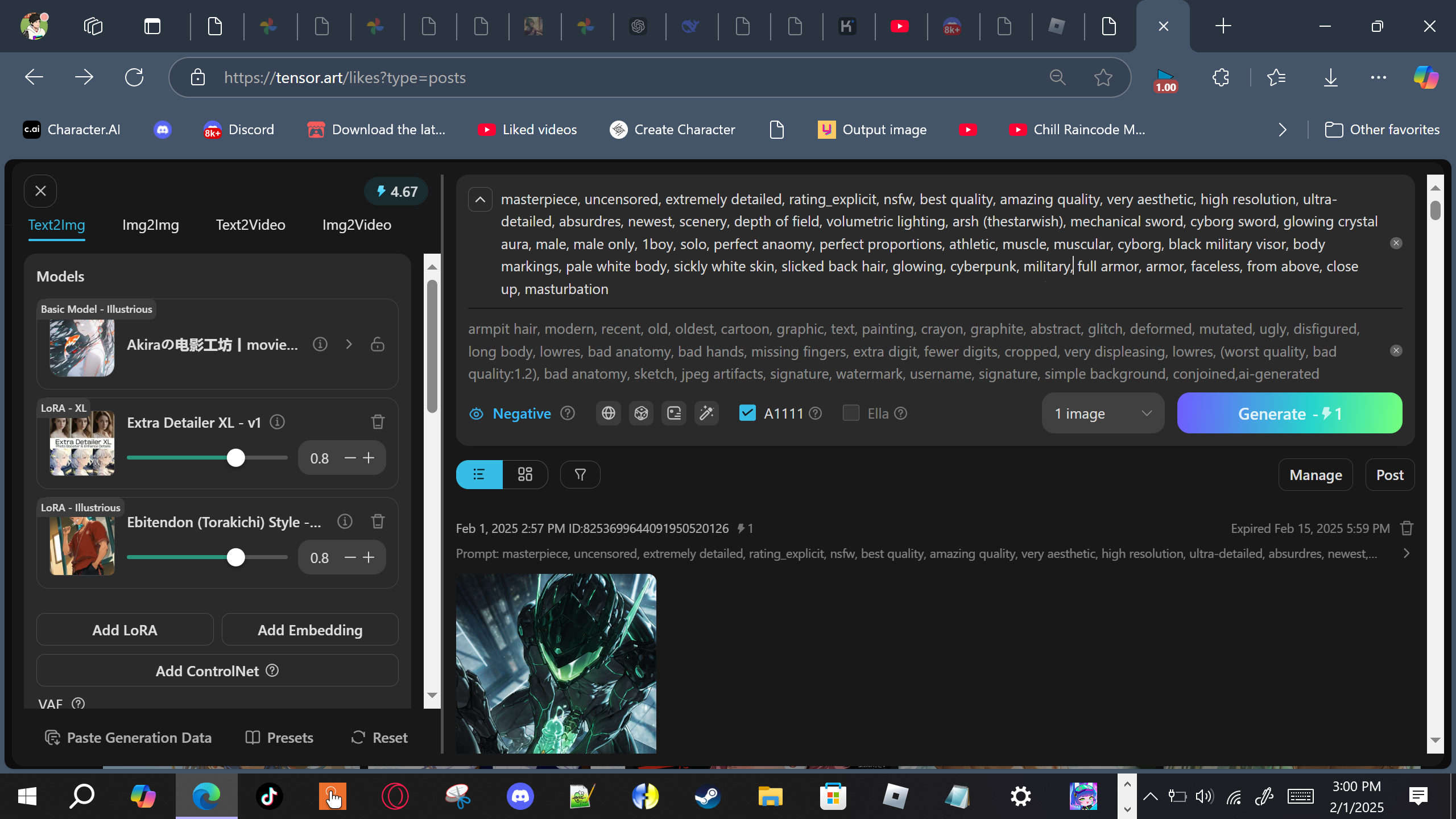The width and height of the screenshot is (1456, 819).
Task: Open the 1 image count dropdown
Action: tap(1102, 413)
